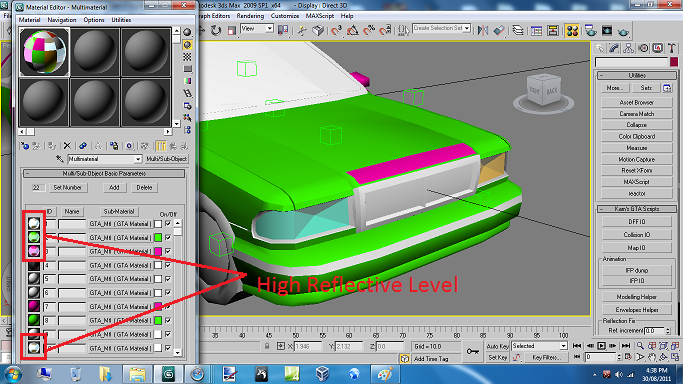Click the Select and Scale tool icon
Screen dimensions: 683x384
[232, 30]
